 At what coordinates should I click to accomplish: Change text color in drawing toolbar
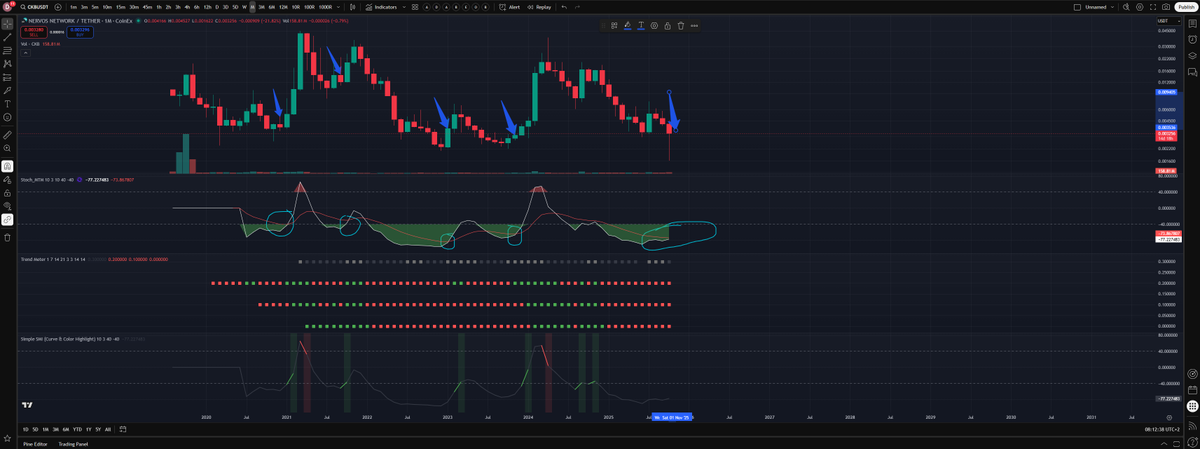coord(640,25)
